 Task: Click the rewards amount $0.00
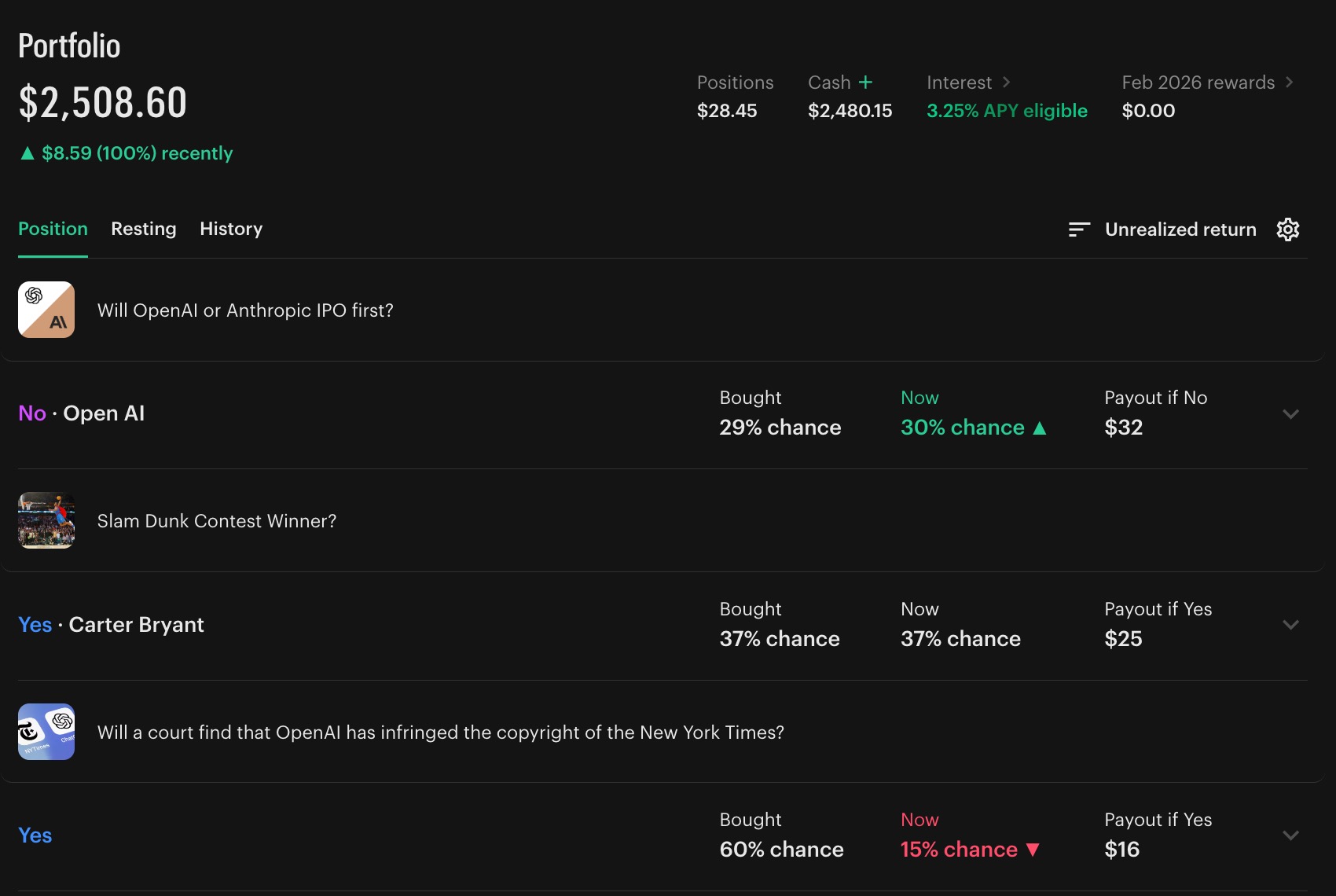click(x=1148, y=111)
